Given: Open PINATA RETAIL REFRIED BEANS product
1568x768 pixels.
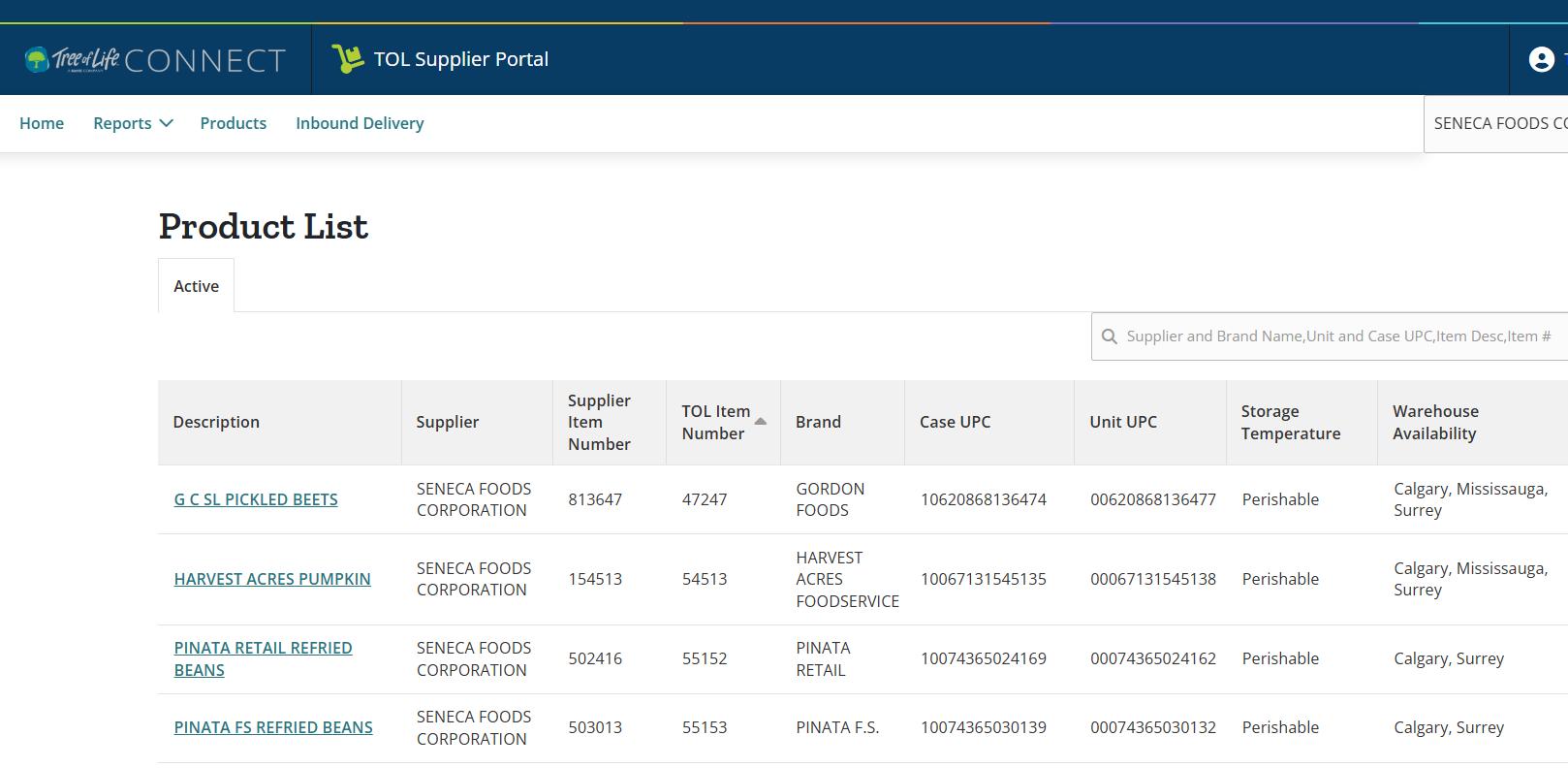Looking at the screenshot, I should [264, 658].
